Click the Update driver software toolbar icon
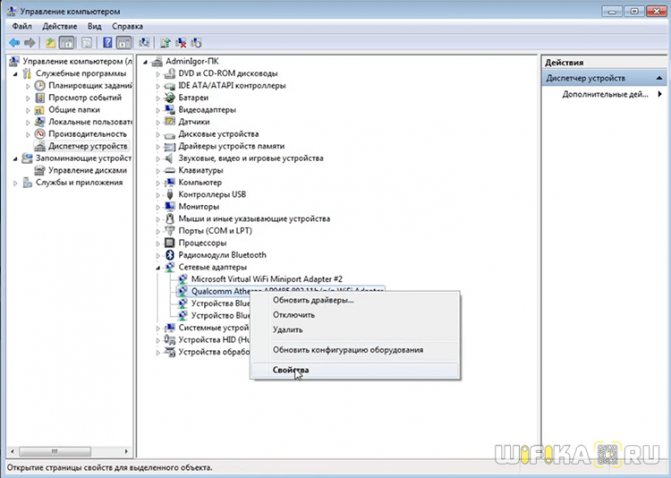The height and width of the screenshot is (478, 671). click(x=165, y=43)
